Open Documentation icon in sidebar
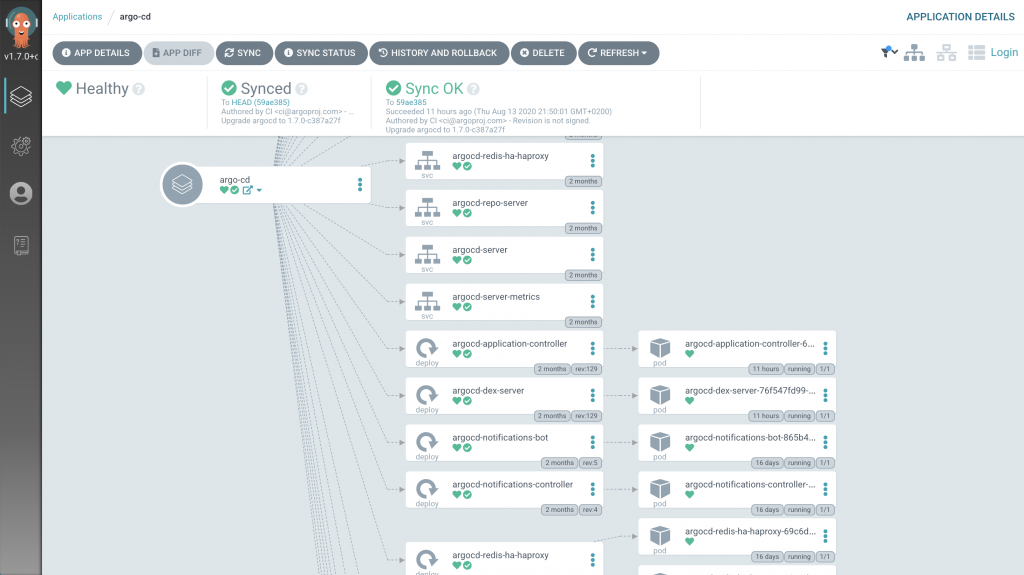This screenshot has height=575, width=1024. (21, 245)
